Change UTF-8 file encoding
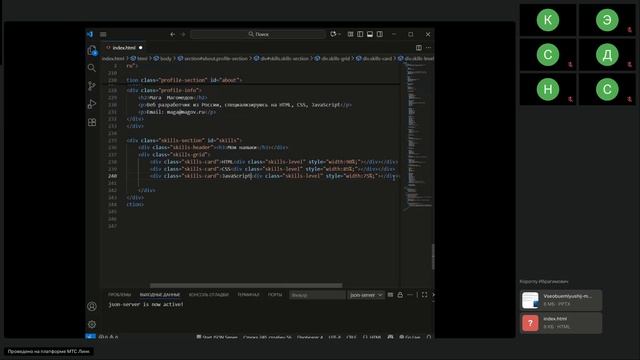Image resolution: width=640 pixels, height=360 pixels. [x=334, y=337]
